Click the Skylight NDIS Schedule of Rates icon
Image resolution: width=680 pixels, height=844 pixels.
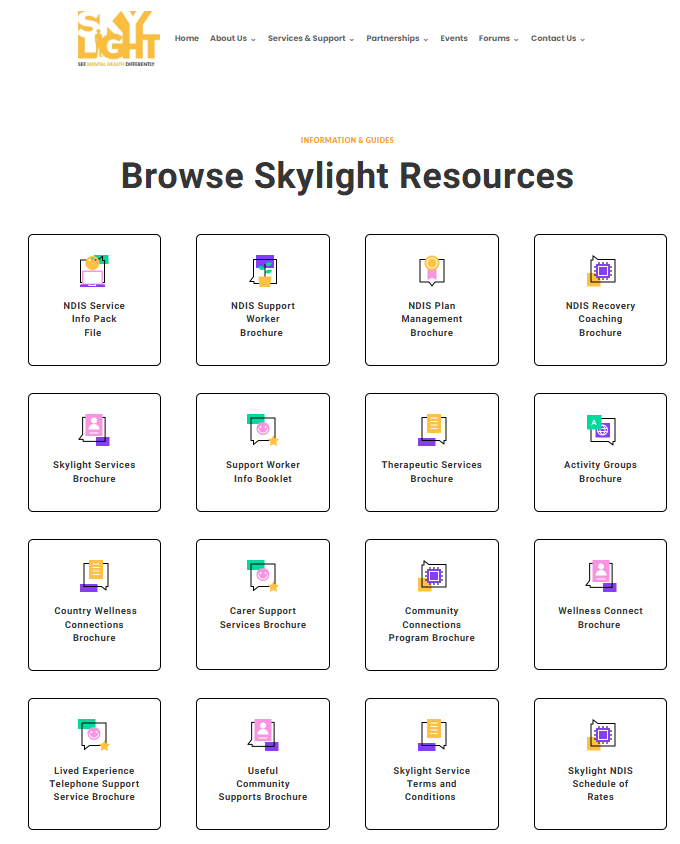[x=601, y=735]
